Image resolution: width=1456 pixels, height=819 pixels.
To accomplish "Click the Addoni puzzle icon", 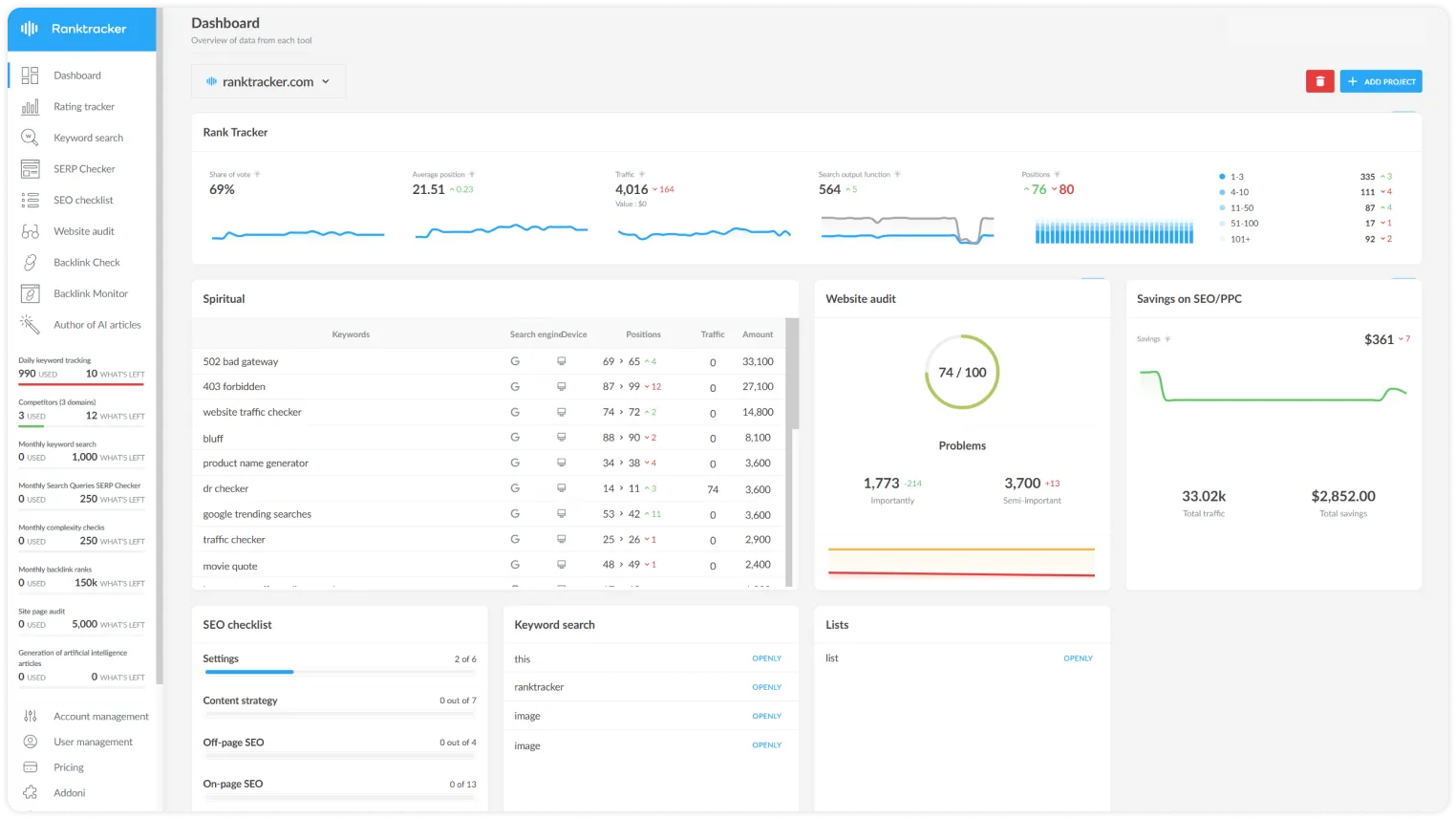I will (30, 793).
